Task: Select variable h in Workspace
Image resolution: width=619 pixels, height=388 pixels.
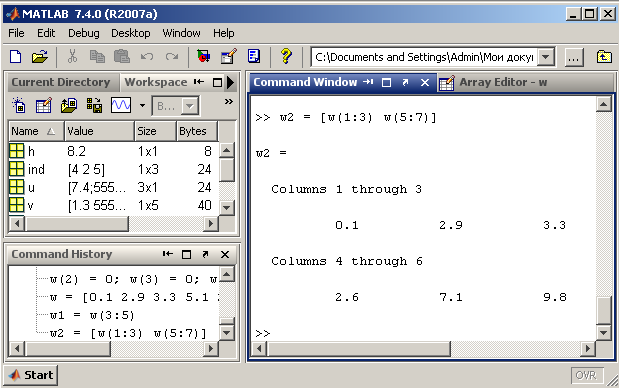Action: (113, 151)
